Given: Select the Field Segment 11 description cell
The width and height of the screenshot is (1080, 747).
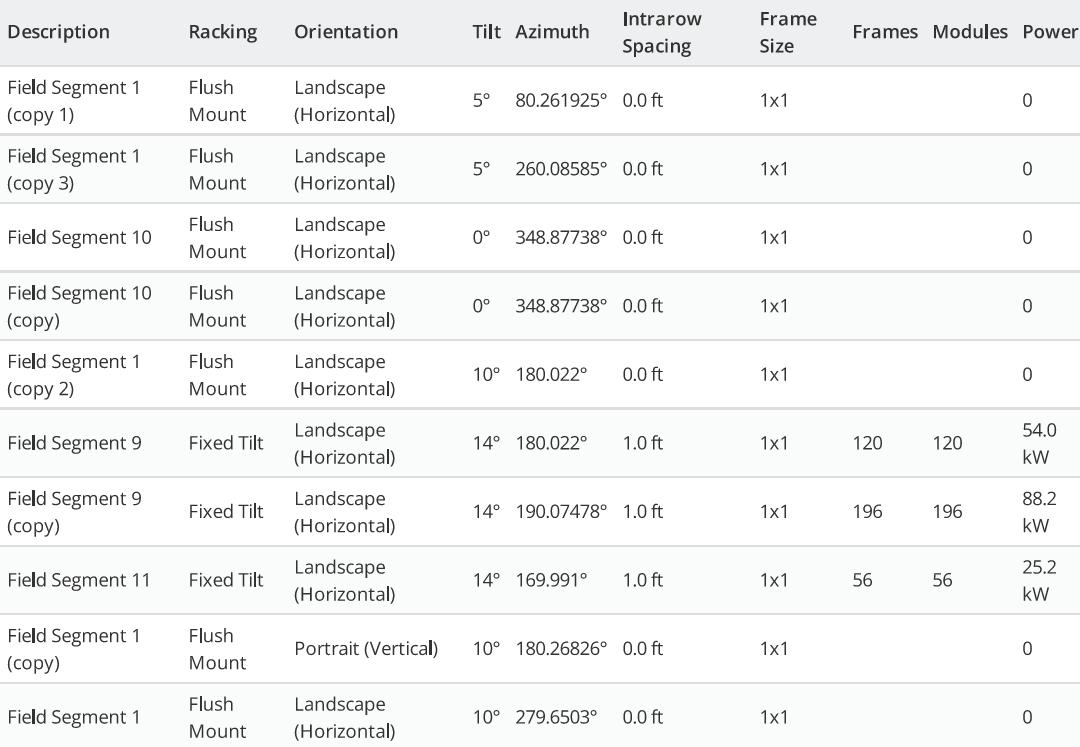Looking at the screenshot, I should [79, 580].
